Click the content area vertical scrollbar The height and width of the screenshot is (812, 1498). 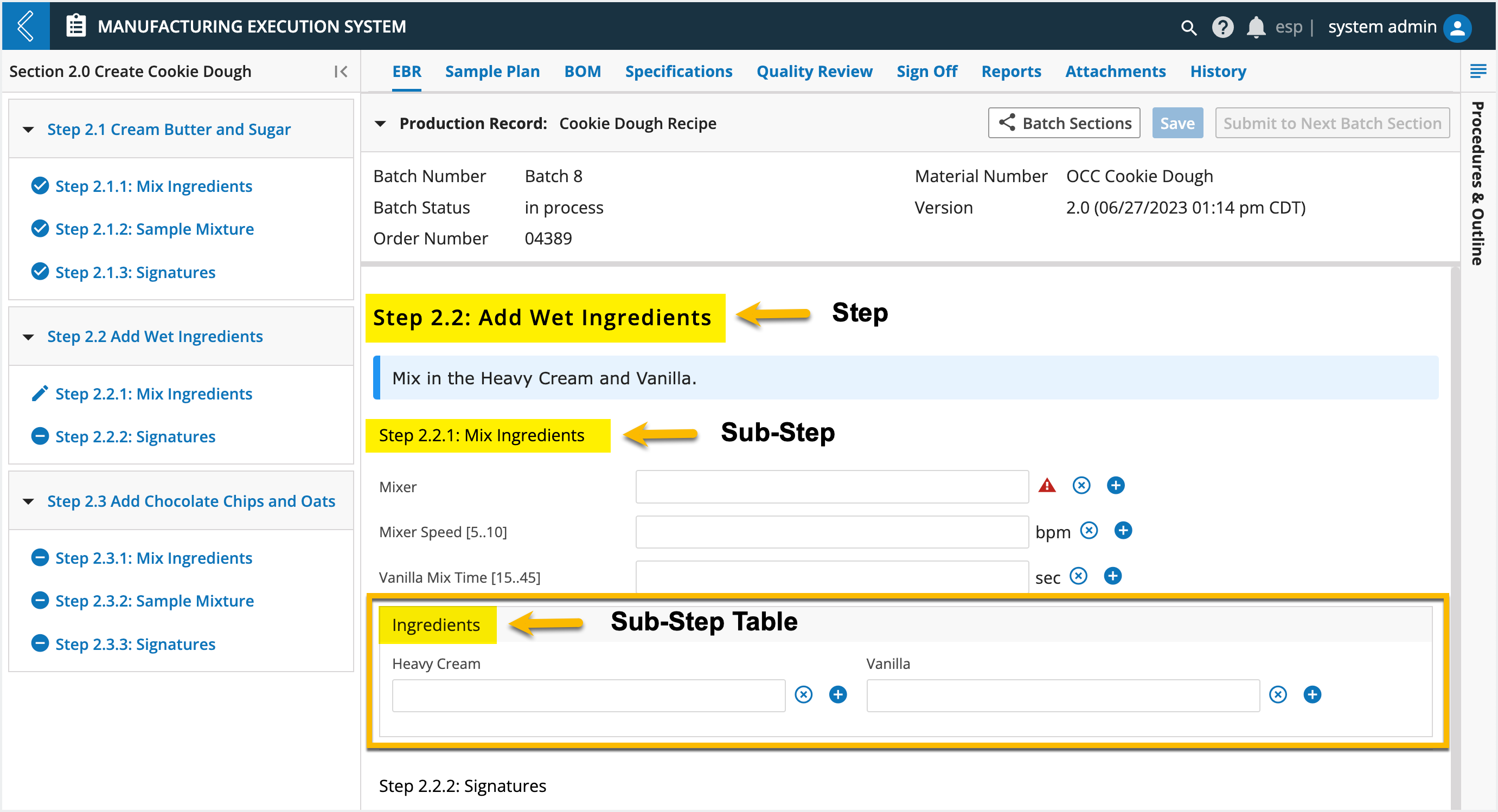click(x=1455, y=538)
